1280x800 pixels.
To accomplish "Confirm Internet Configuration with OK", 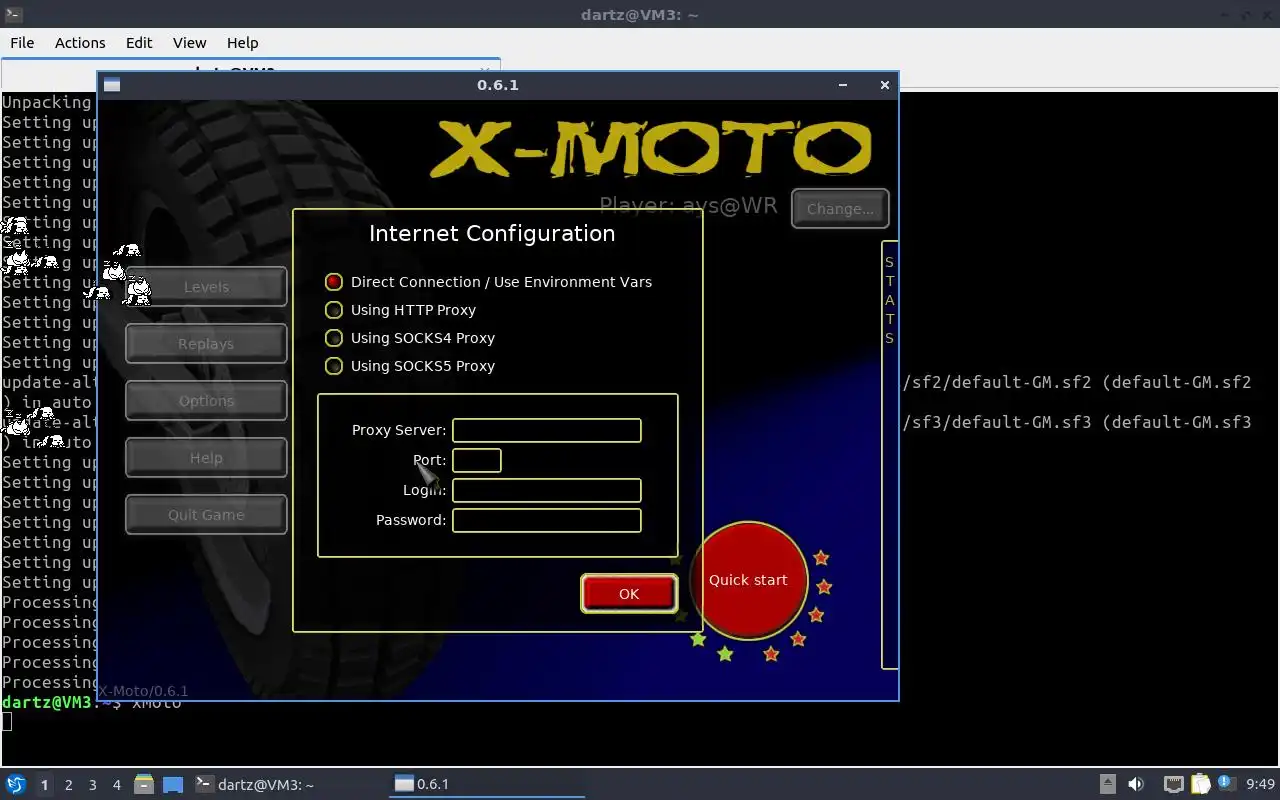I will pyautogui.click(x=629, y=594).
